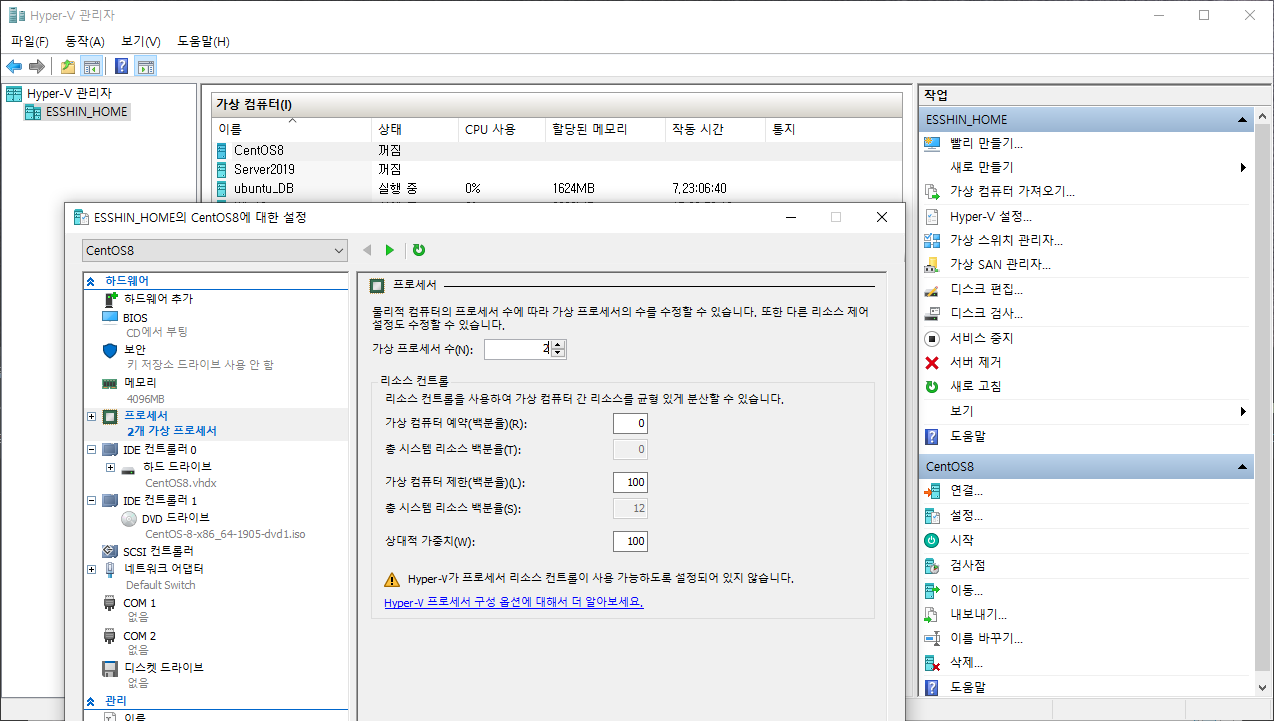Click 가상 컴퓨터 가져오기 action
This screenshot has height=721, width=1274.
pos(1012,191)
